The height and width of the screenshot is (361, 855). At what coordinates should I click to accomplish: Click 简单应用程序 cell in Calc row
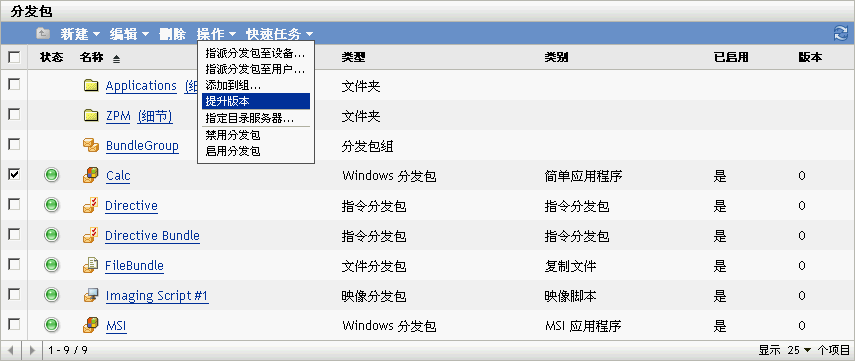click(x=583, y=176)
